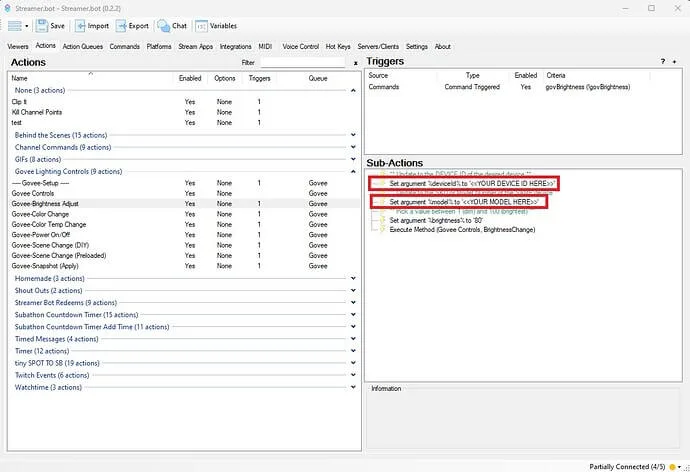This screenshot has height=472, width=690.
Task: Click the Export toolbar icon
Action: pos(121,26)
